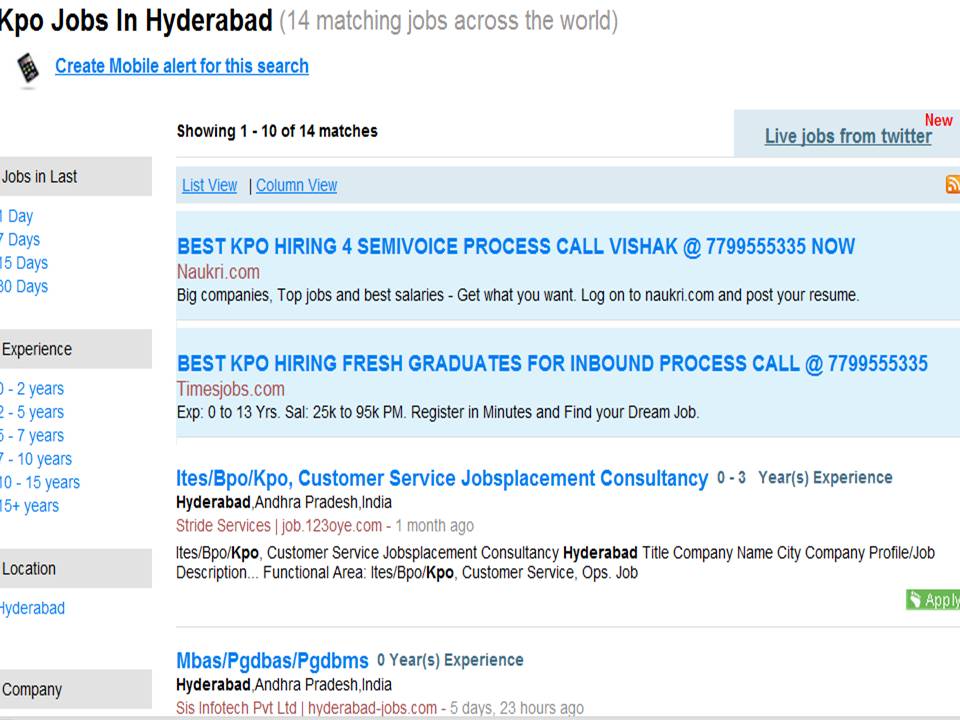Click the Kpo Jobs In Hyderabad heading
This screenshot has height=720, width=960.
click(136, 21)
